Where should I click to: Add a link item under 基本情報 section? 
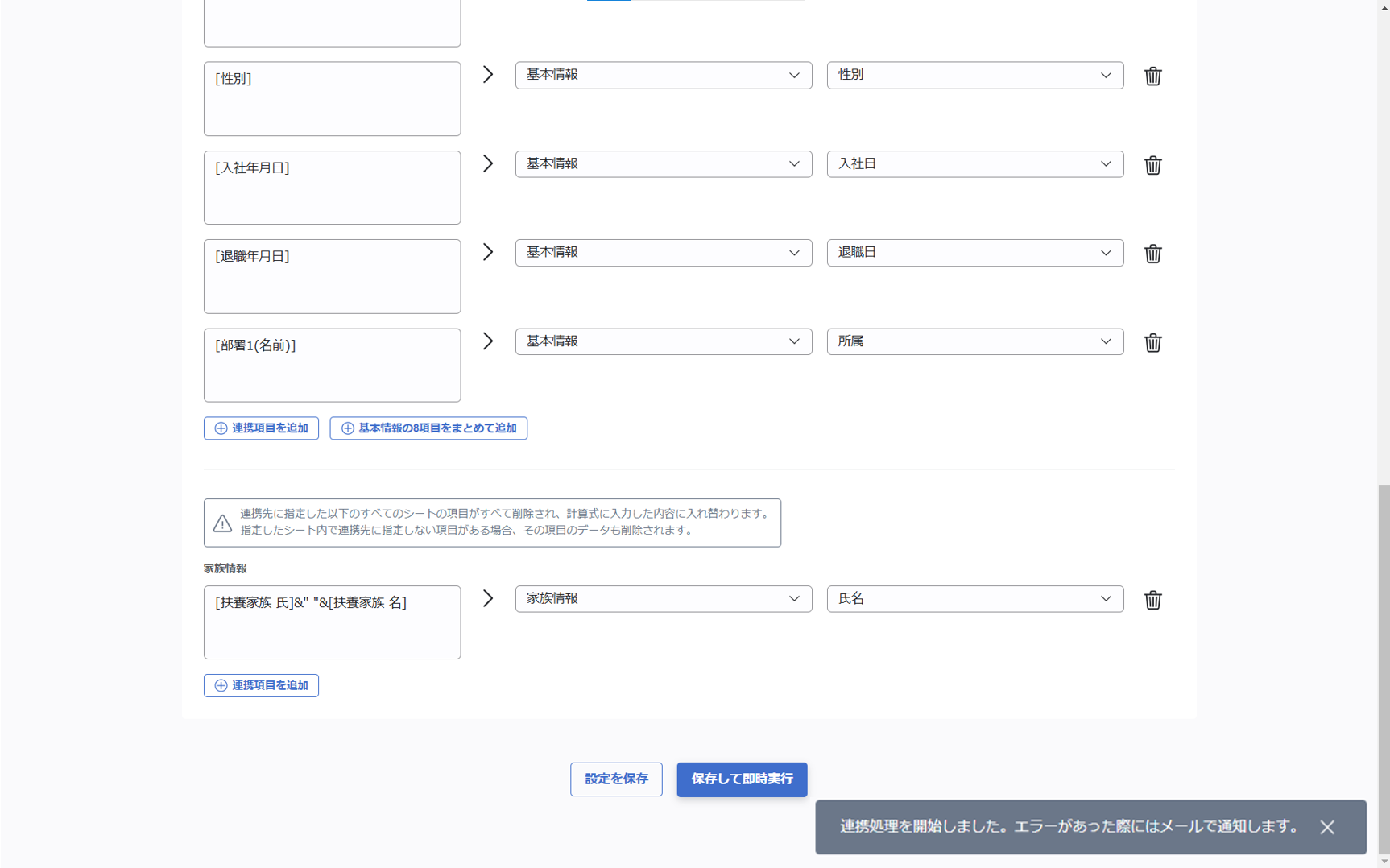tap(261, 428)
